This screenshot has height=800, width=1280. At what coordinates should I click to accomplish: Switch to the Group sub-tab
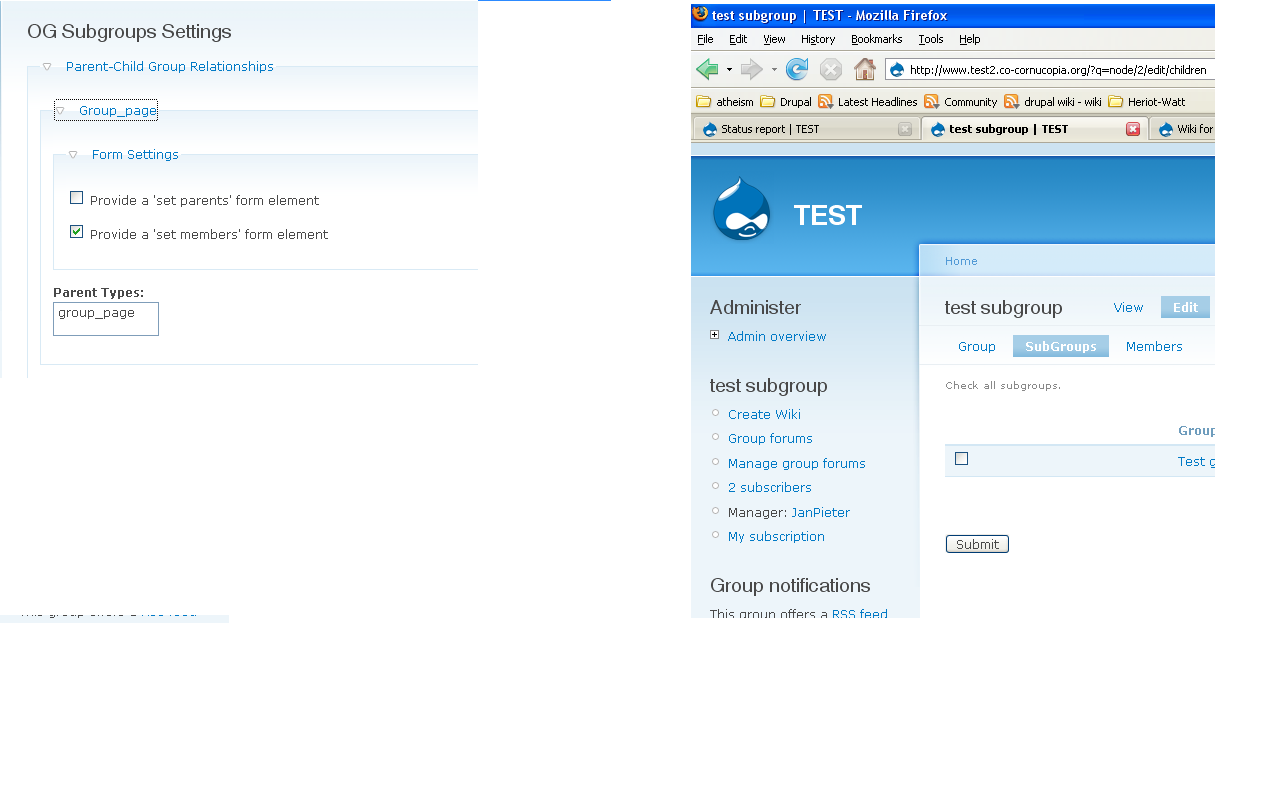point(977,347)
